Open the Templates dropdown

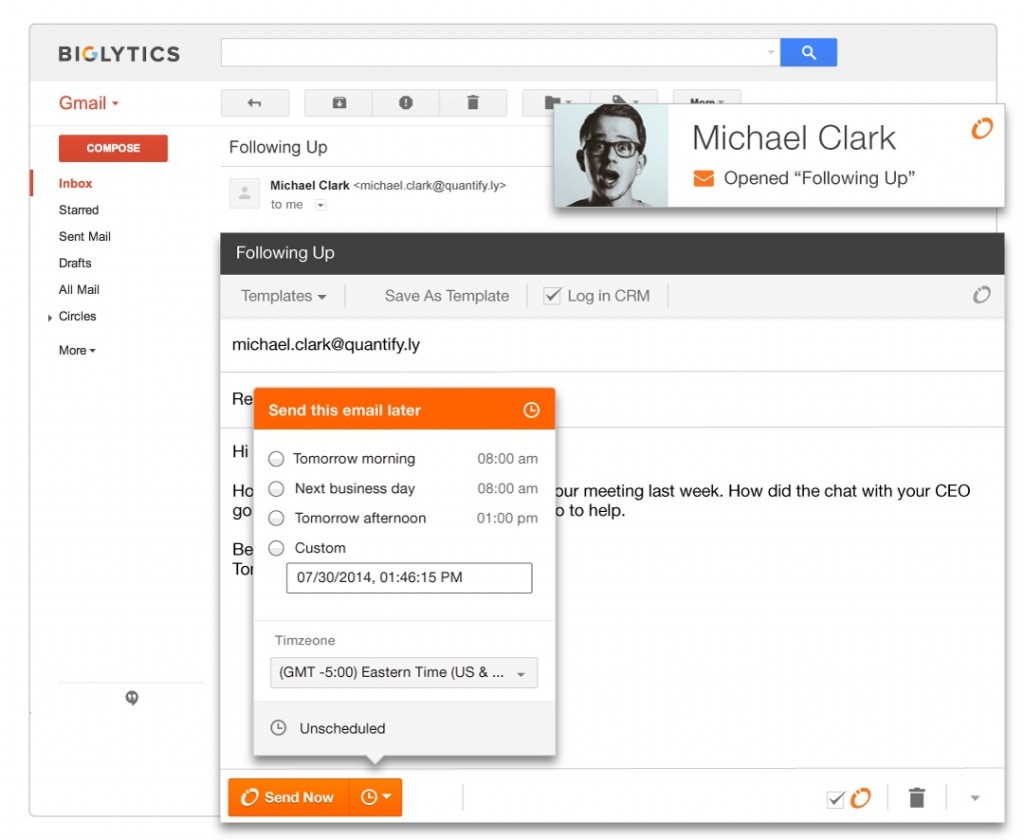point(284,296)
